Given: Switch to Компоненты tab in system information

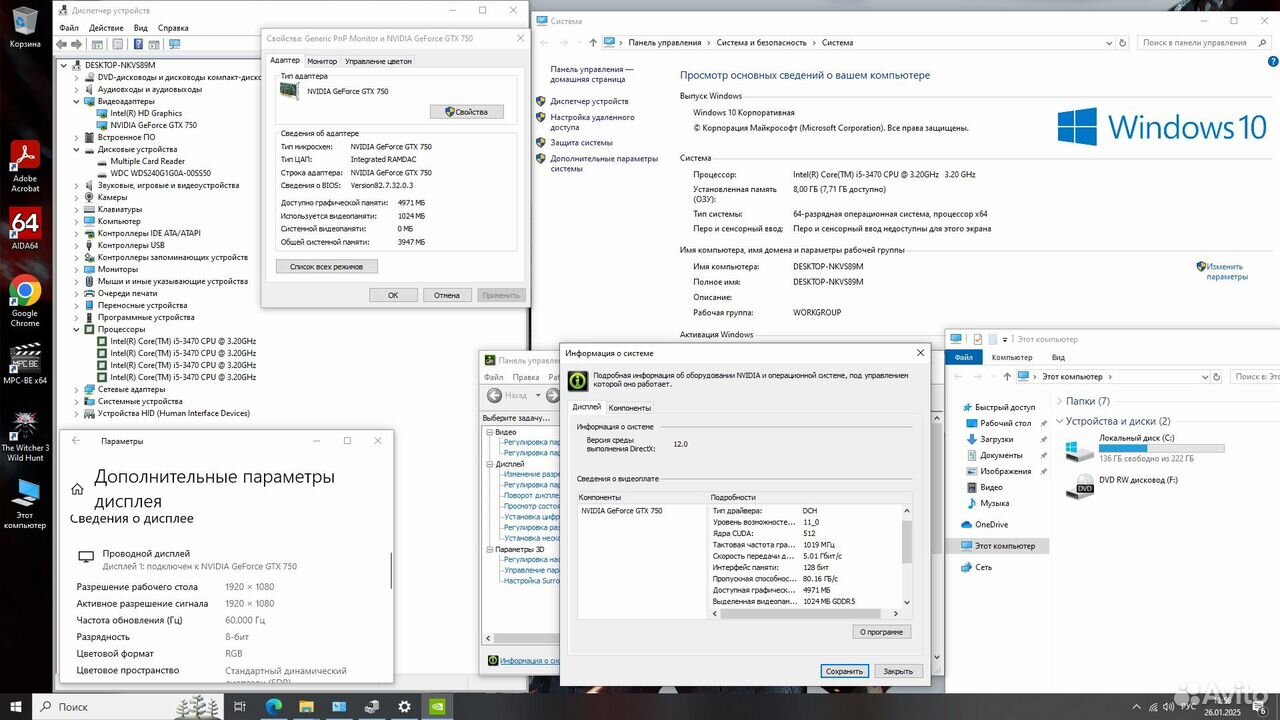Looking at the screenshot, I should pos(630,408).
